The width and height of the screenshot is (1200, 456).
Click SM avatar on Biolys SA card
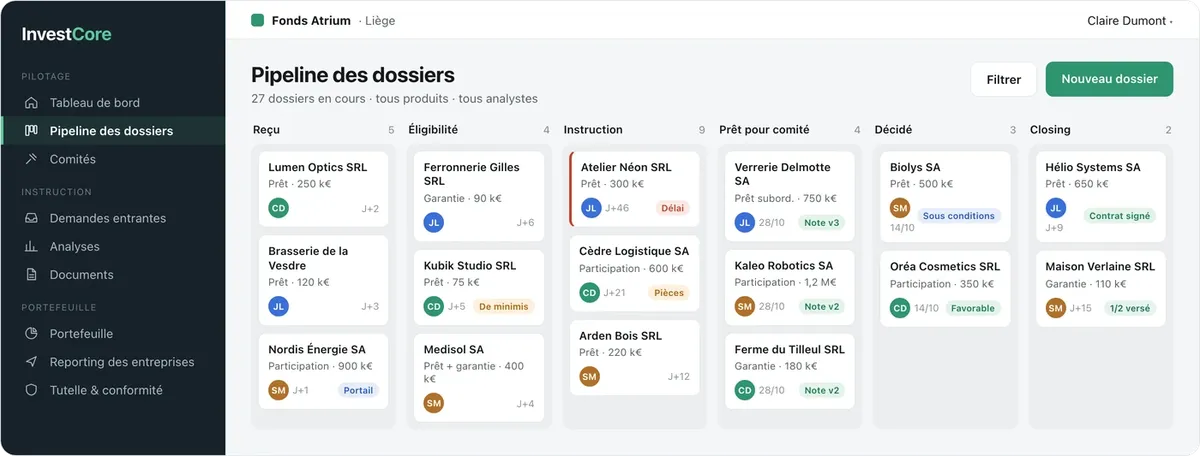[900, 208]
